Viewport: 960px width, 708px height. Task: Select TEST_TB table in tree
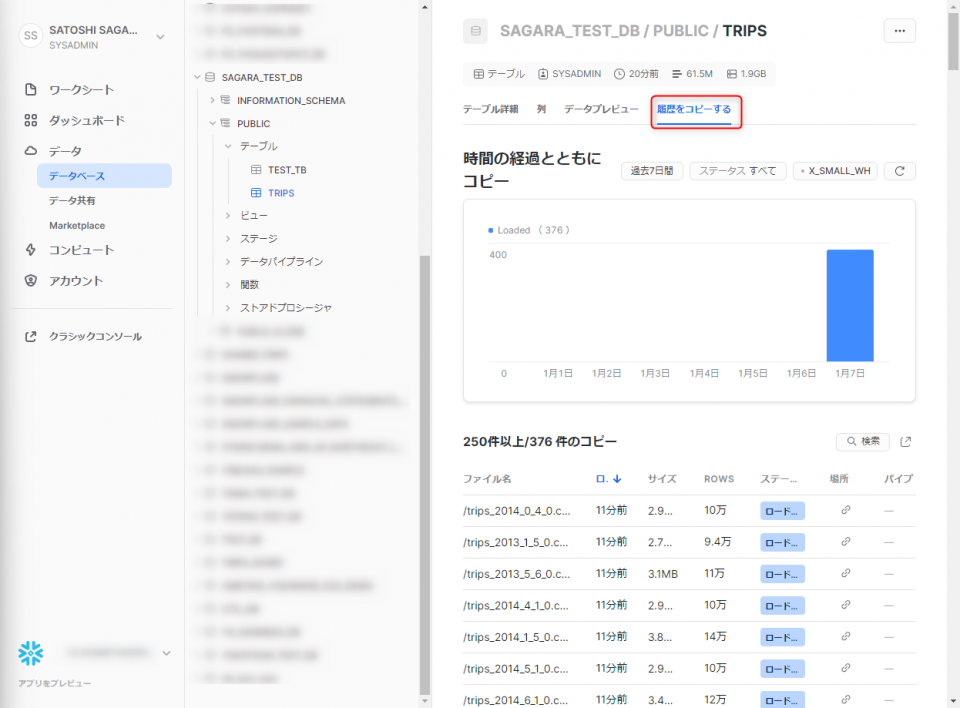(287, 170)
